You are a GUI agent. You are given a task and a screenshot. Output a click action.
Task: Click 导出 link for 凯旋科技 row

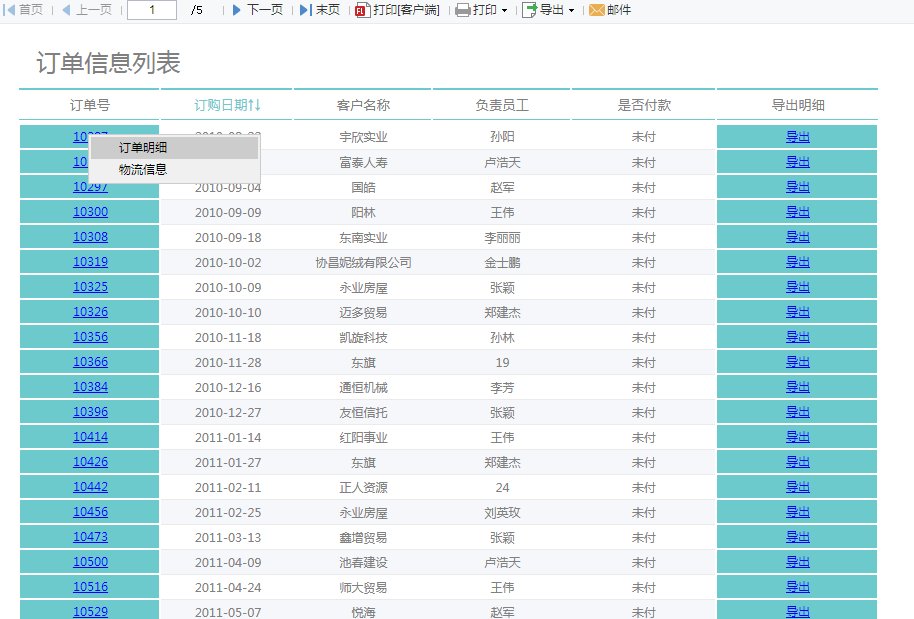point(797,337)
